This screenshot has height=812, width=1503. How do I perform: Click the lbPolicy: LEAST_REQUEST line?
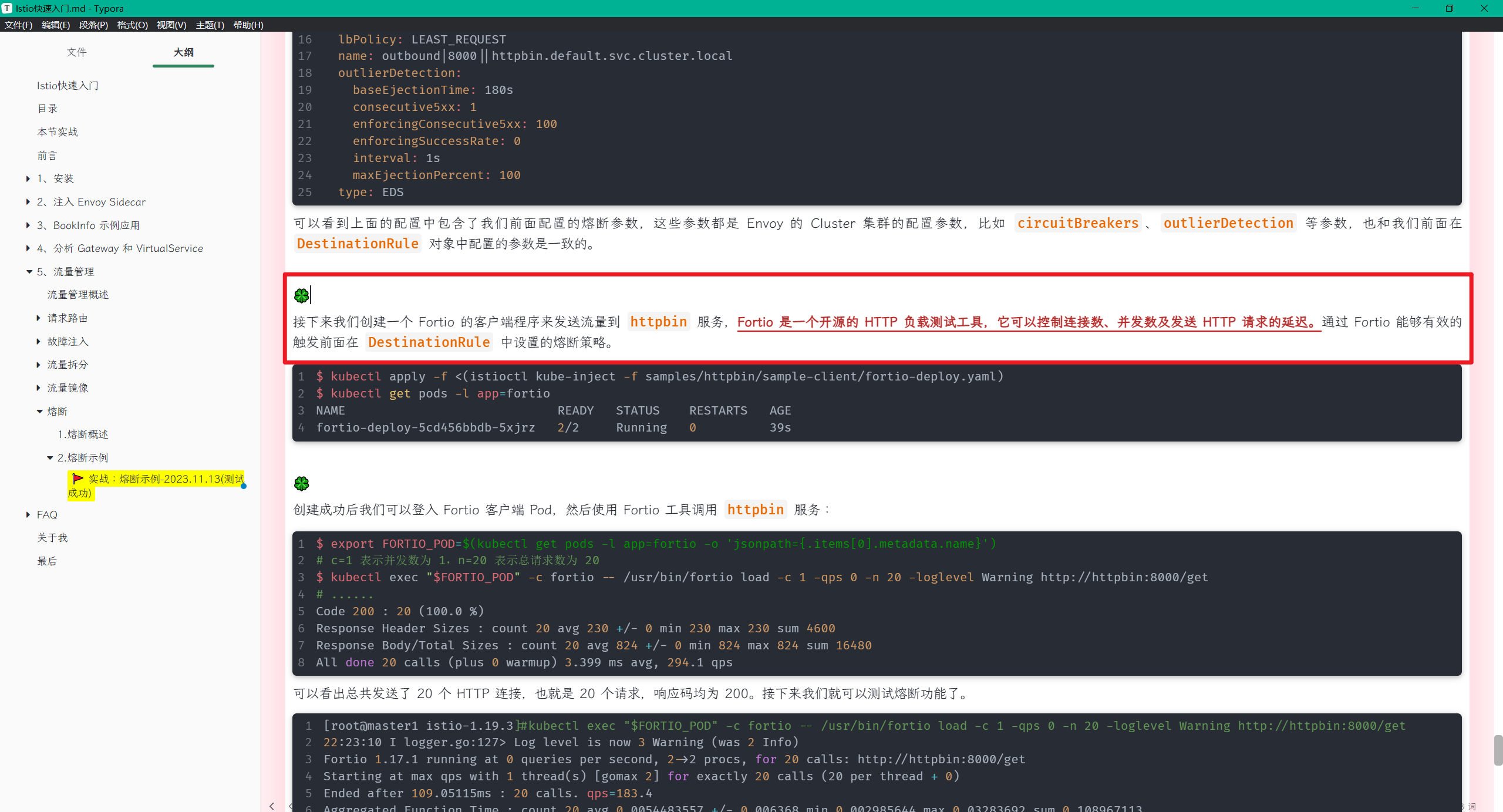tap(422, 39)
